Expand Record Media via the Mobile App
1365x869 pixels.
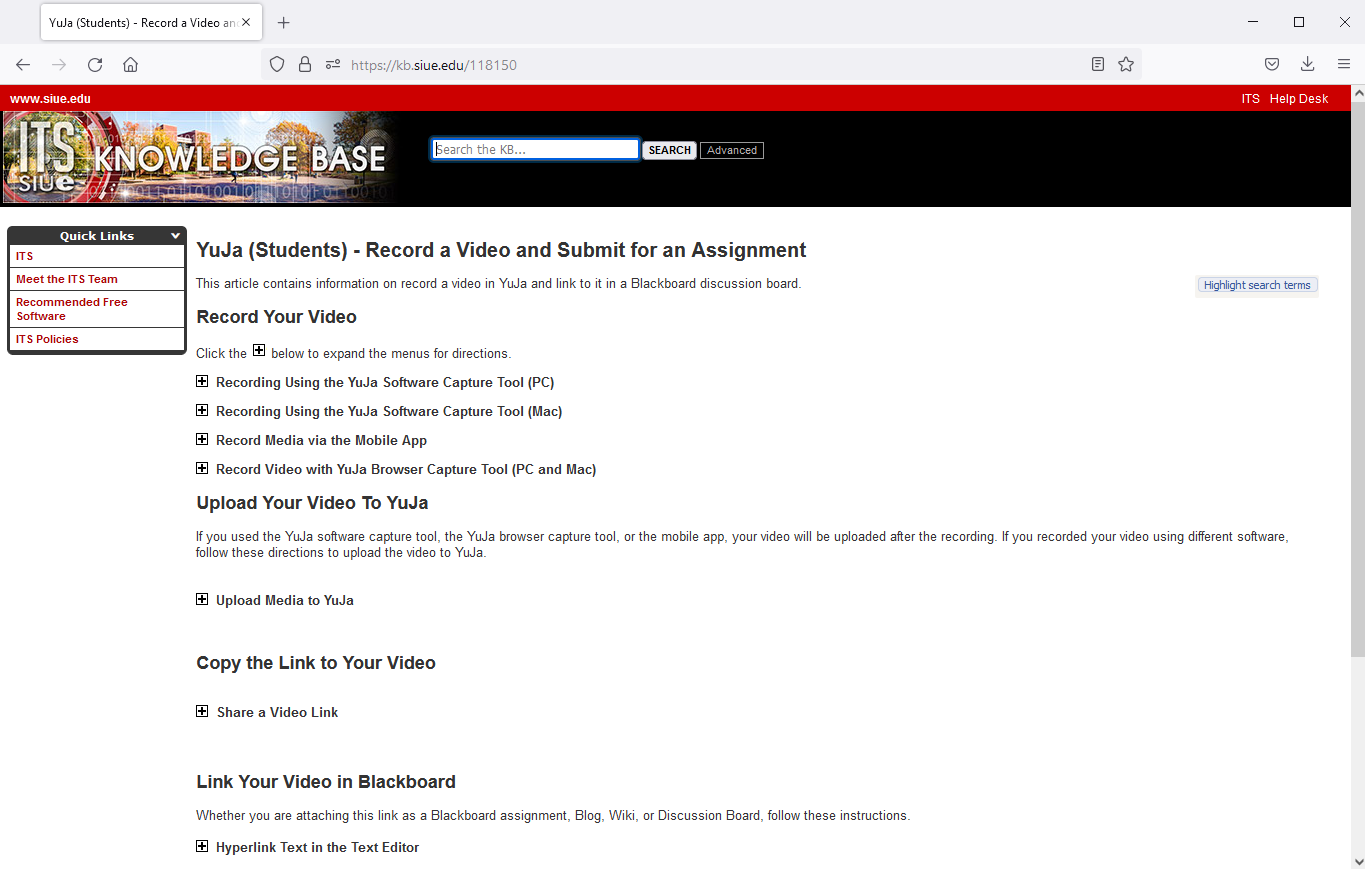pos(202,440)
